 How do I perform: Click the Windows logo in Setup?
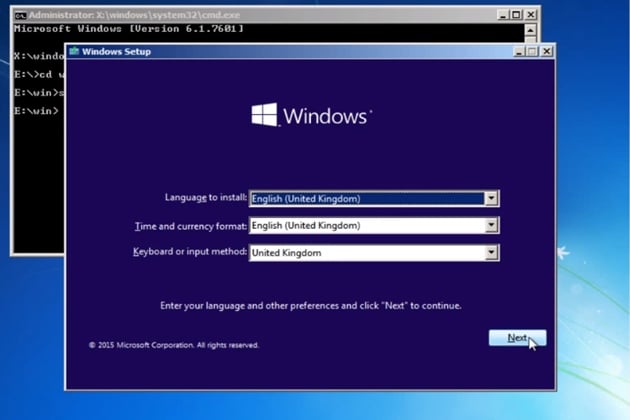(264, 115)
